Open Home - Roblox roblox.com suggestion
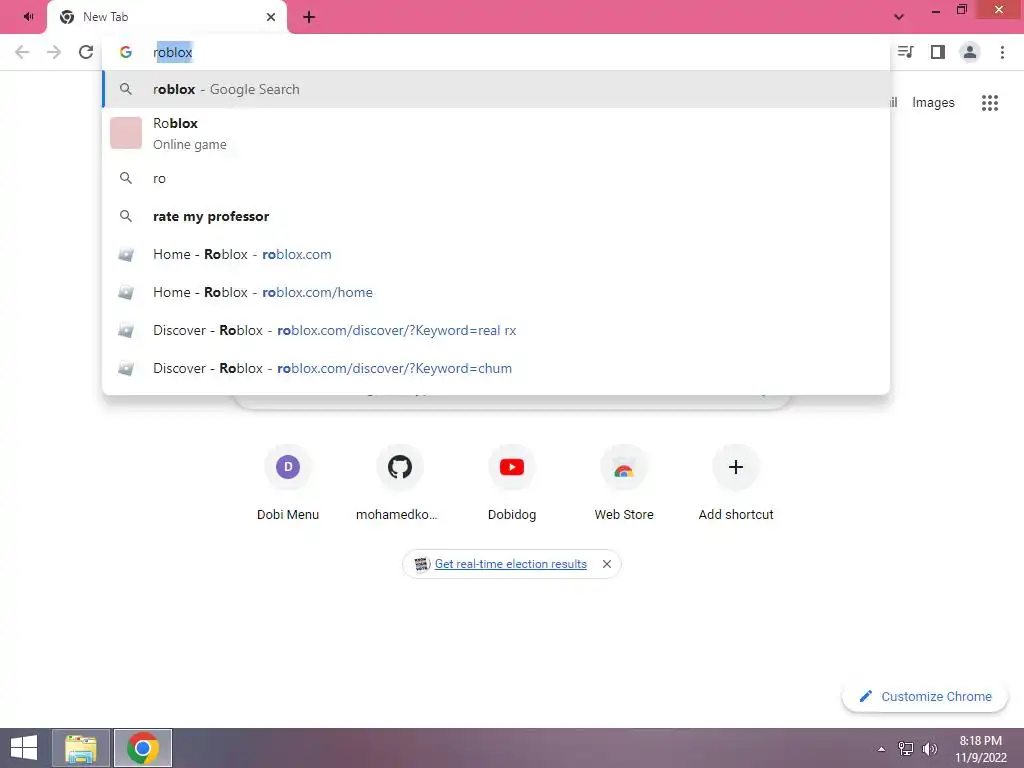The width and height of the screenshot is (1024, 768). point(496,254)
